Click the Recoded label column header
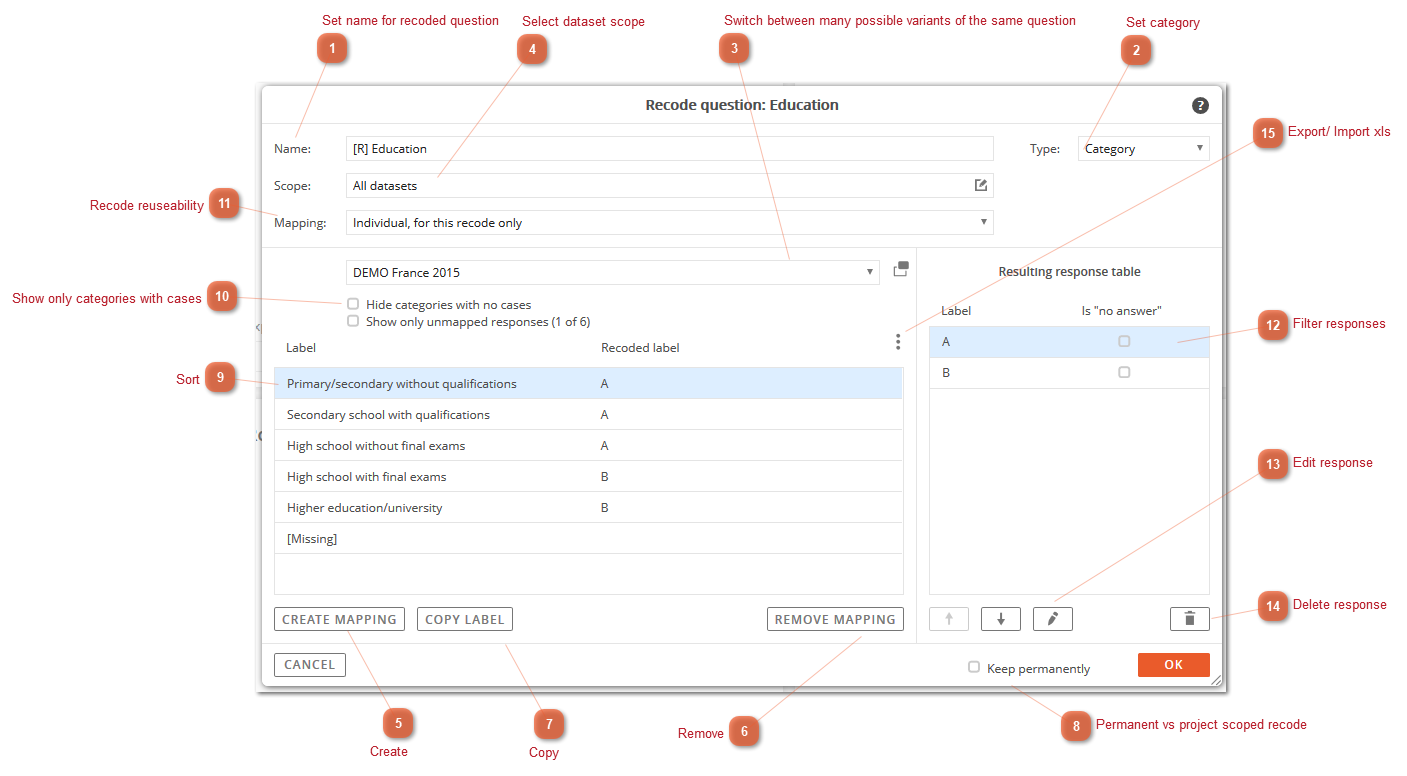This screenshot has height=776, width=1407. pos(640,348)
